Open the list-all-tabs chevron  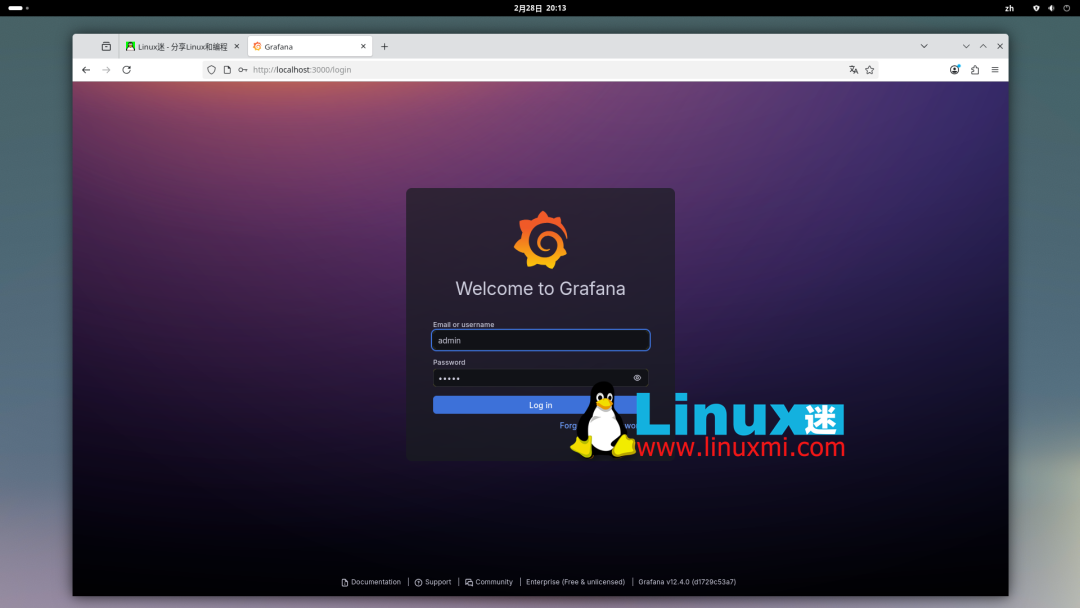[924, 45]
